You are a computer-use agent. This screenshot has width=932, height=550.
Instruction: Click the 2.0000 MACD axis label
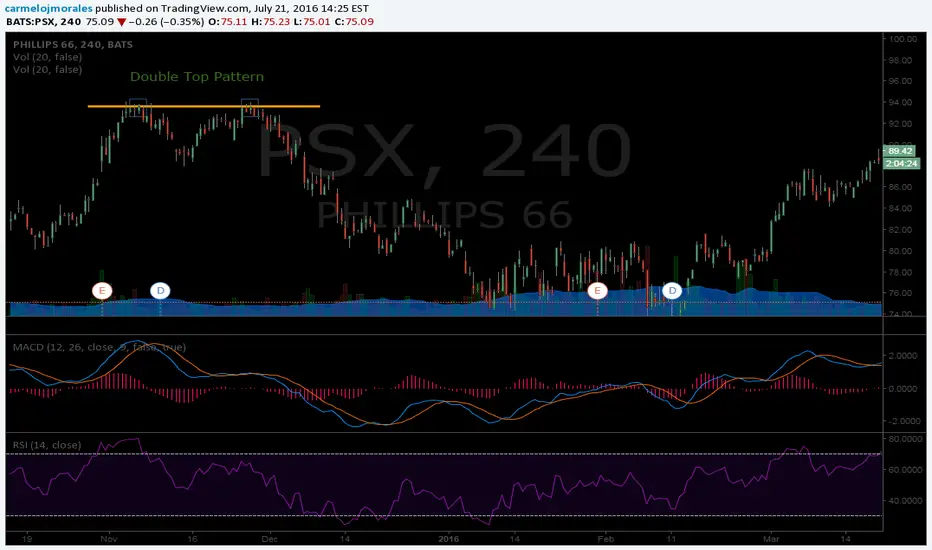click(905, 356)
